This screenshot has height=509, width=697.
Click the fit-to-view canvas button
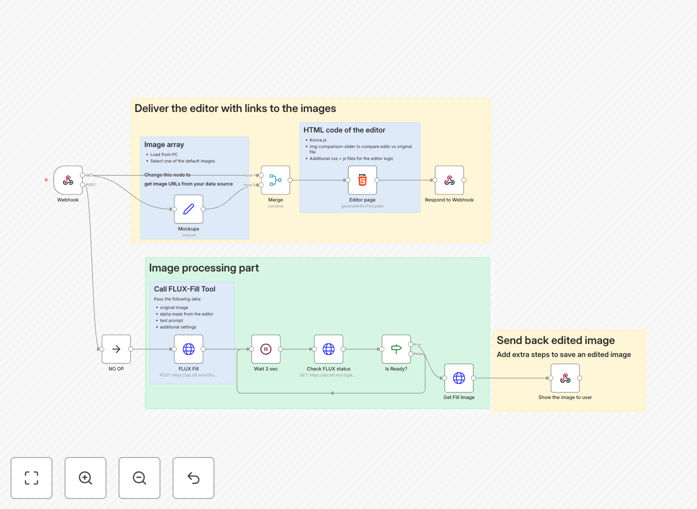pos(32,478)
